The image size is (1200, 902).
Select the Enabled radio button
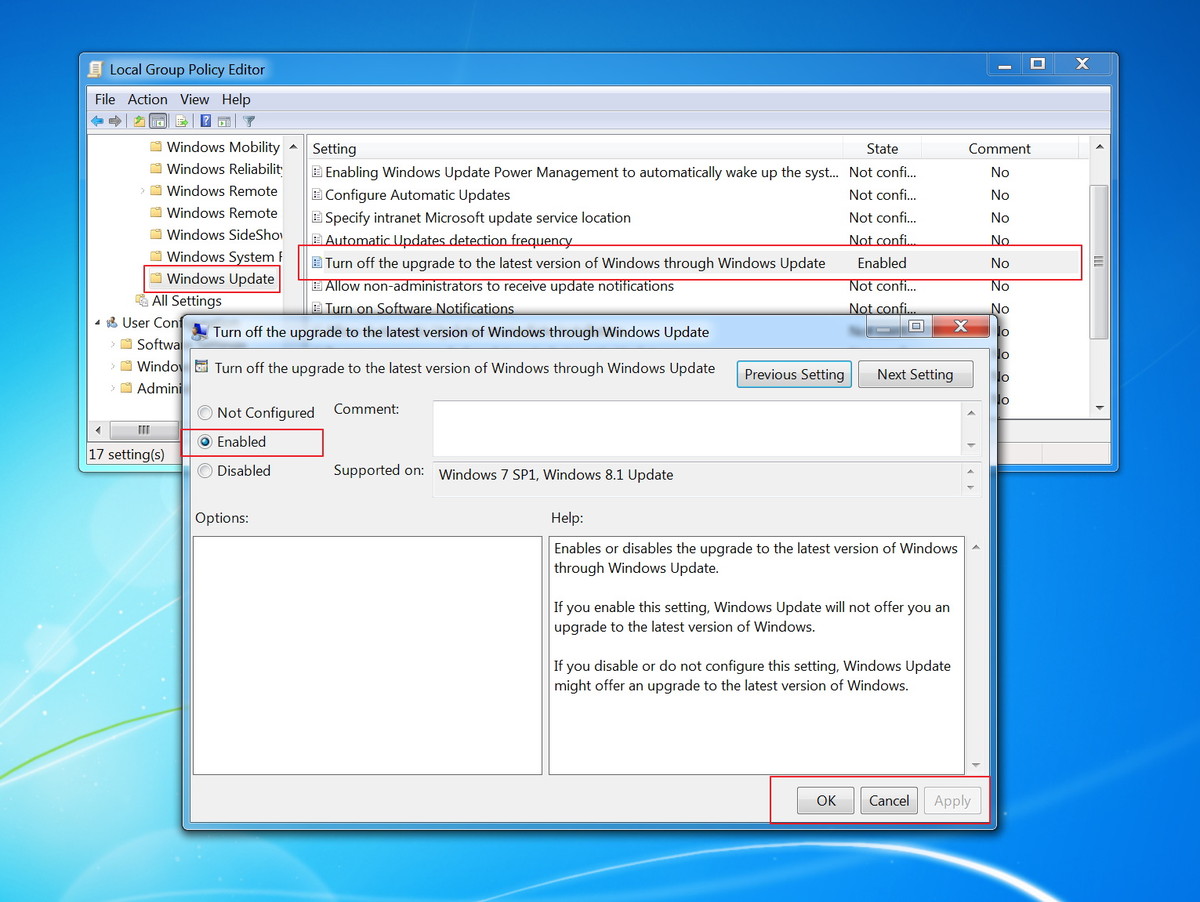click(204, 441)
